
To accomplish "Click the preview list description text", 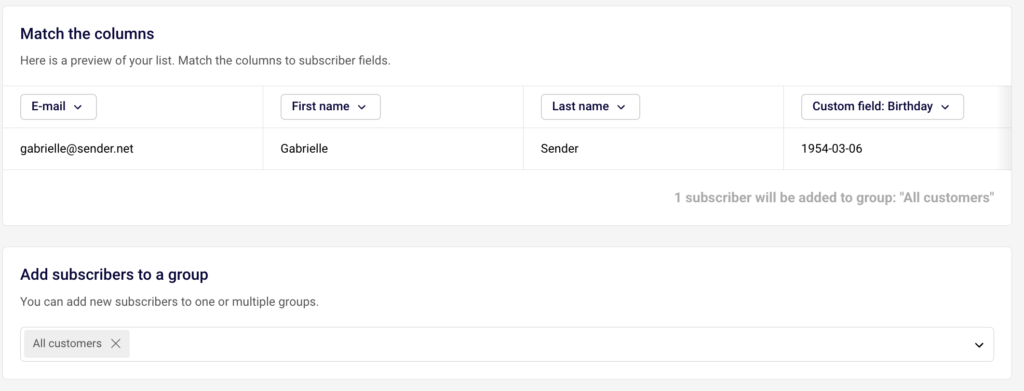I will (x=205, y=61).
